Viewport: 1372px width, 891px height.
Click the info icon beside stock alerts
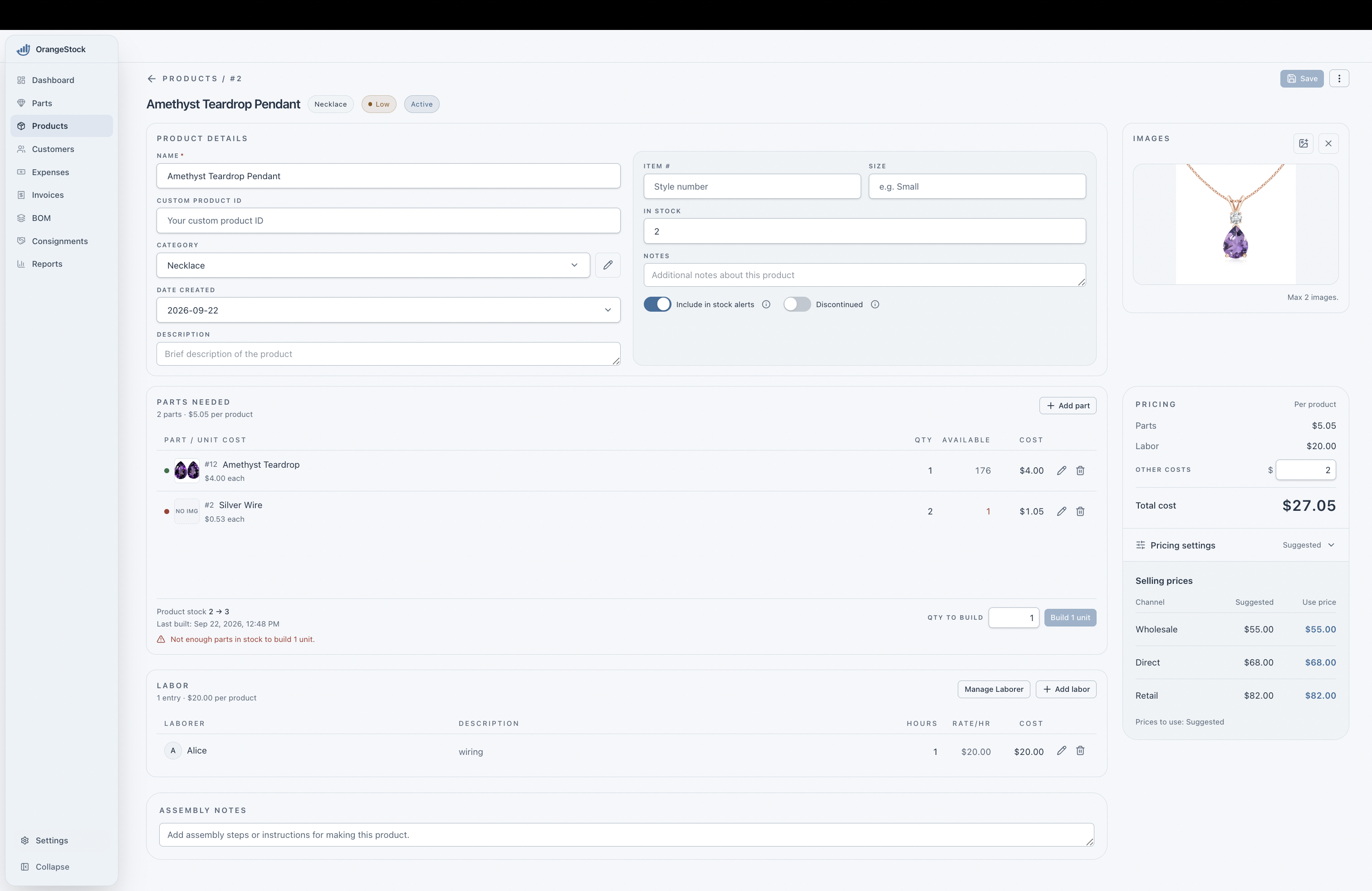tap(766, 304)
